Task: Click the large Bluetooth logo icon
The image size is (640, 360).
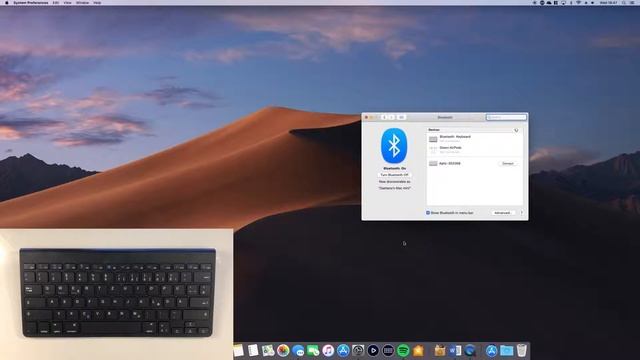Action: coord(394,146)
